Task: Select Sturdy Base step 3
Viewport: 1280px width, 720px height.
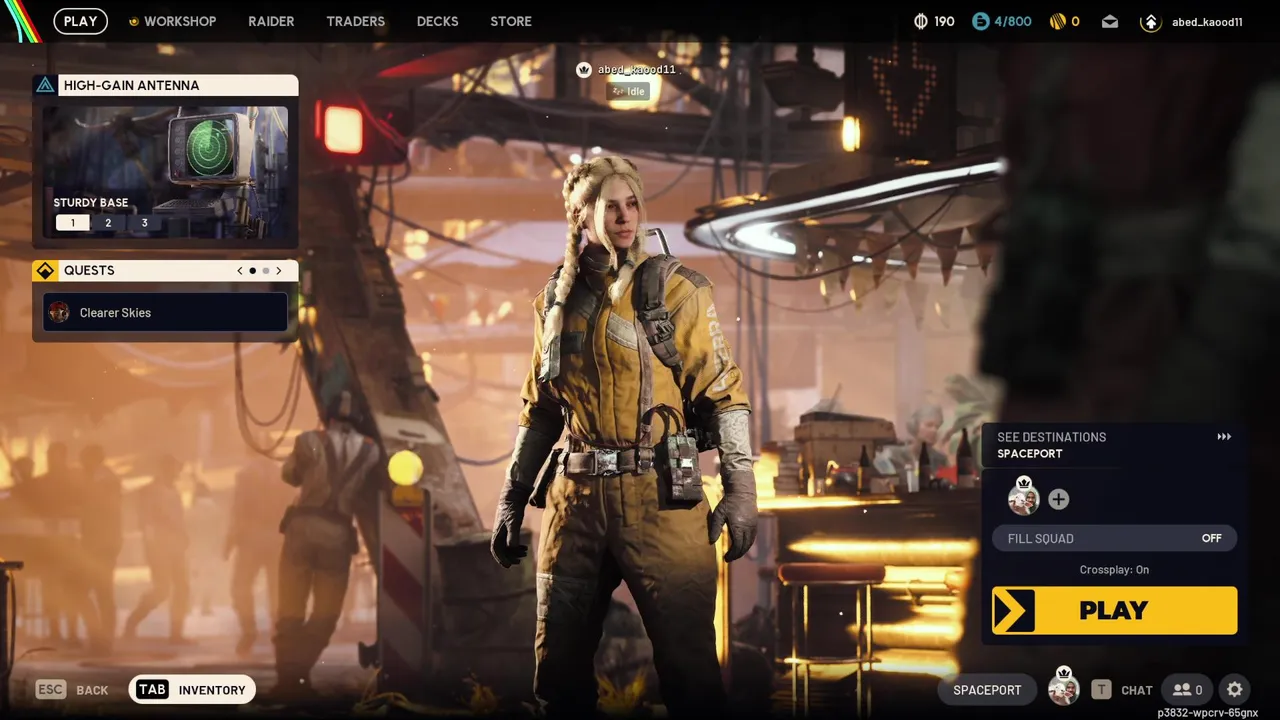Action: [144, 223]
